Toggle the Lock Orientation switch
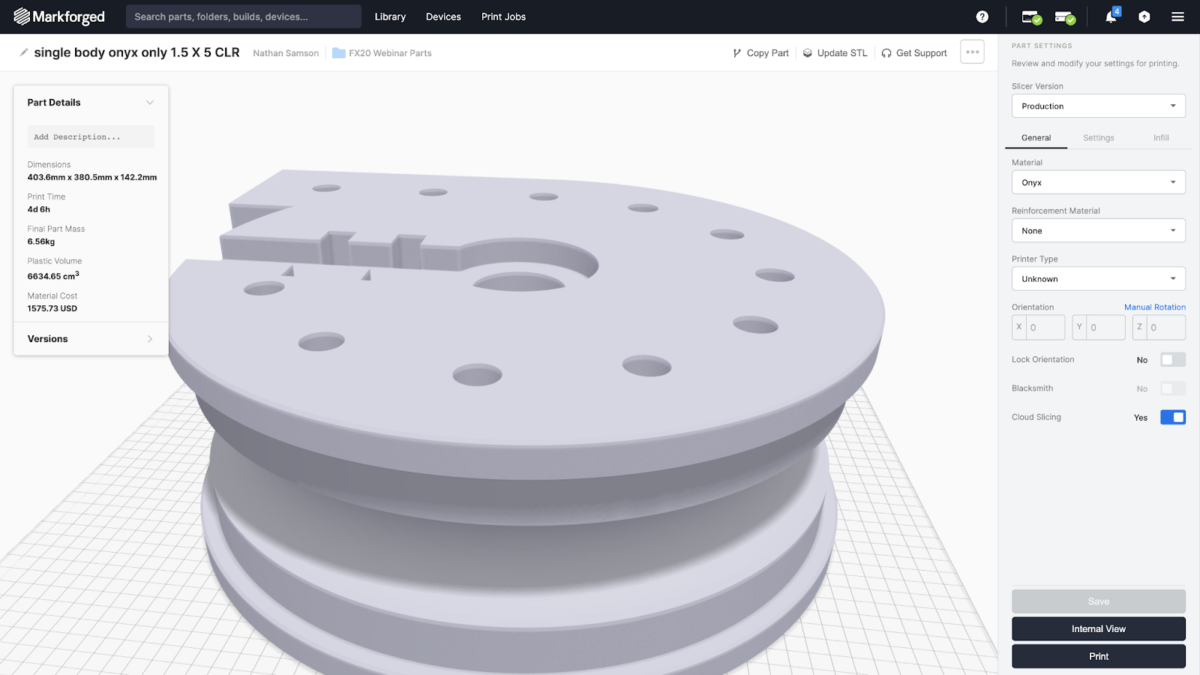Image resolution: width=1200 pixels, height=675 pixels. 1172,360
